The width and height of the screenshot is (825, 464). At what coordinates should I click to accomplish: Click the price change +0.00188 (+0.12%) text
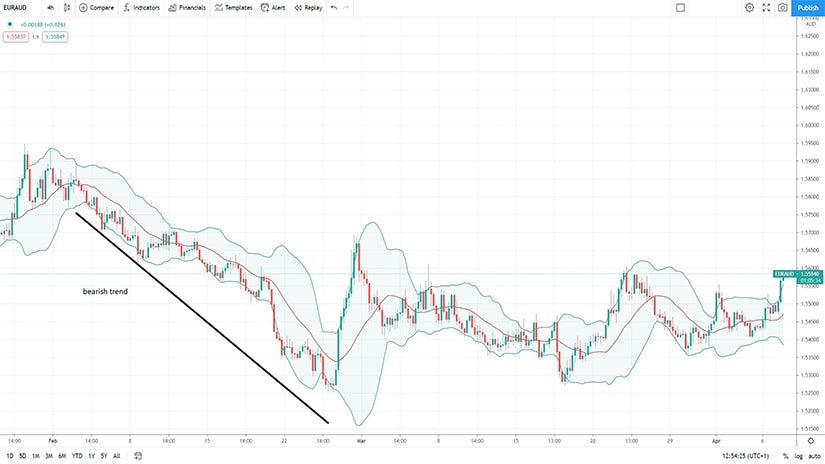pyautogui.click(x=43, y=25)
